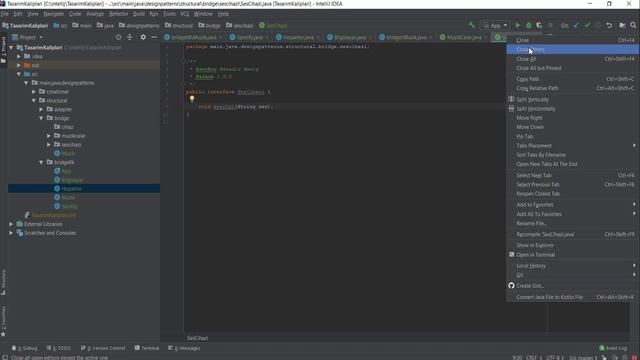Choose Copy Path in context menu
The width and height of the screenshot is (640, 360).
[x=573, y=79]
